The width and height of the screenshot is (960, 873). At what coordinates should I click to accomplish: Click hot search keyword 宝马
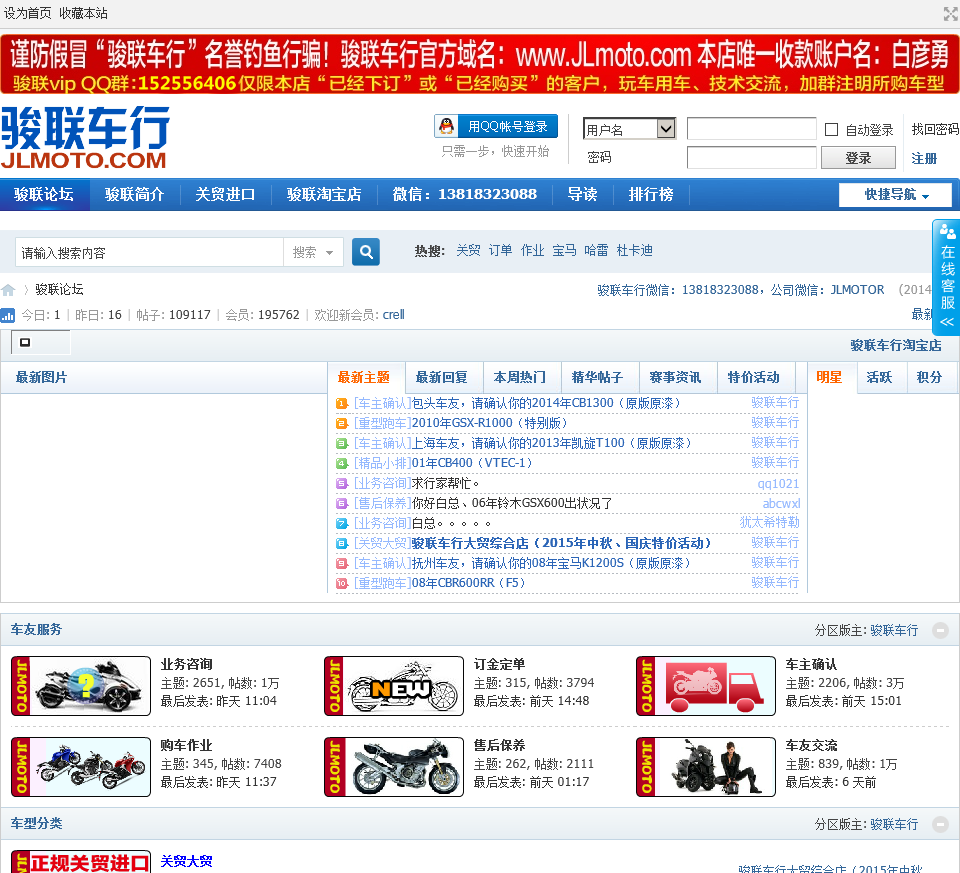(x=564, y=250)
